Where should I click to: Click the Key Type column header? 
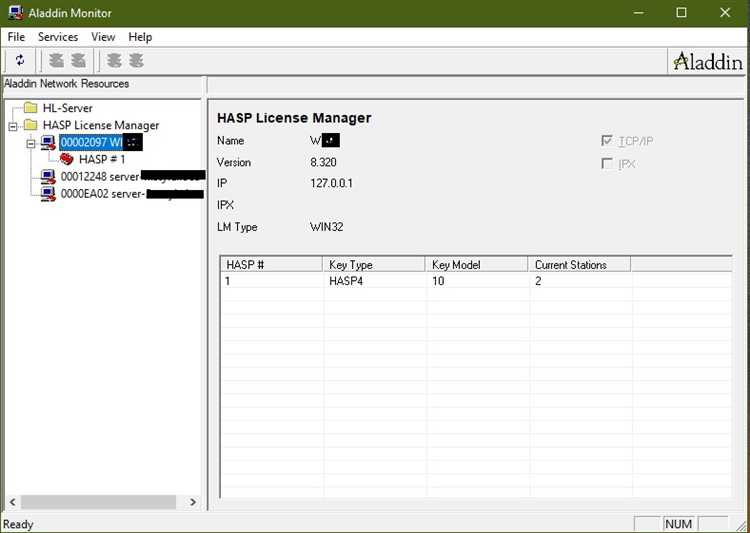click(x=374, y=265)
